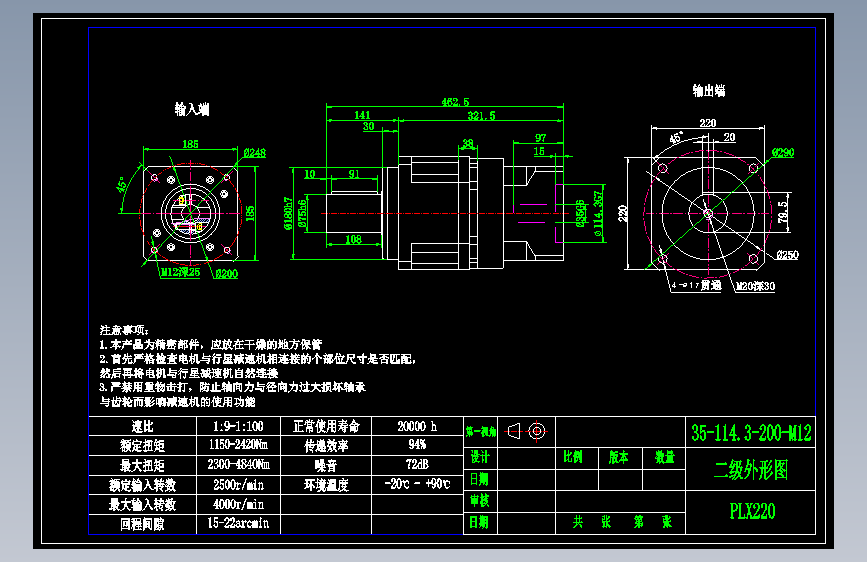Image resolution: width=867 pixels, height=562 pixels.
Task: Click the 额定输入转数 table cell
Action: (142, 485)
